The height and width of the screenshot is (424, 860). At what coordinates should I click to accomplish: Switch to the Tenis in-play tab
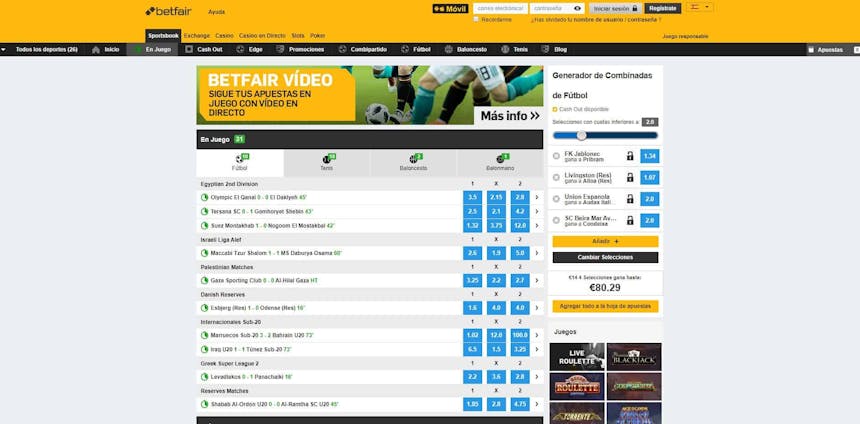(x=327, y=163)
